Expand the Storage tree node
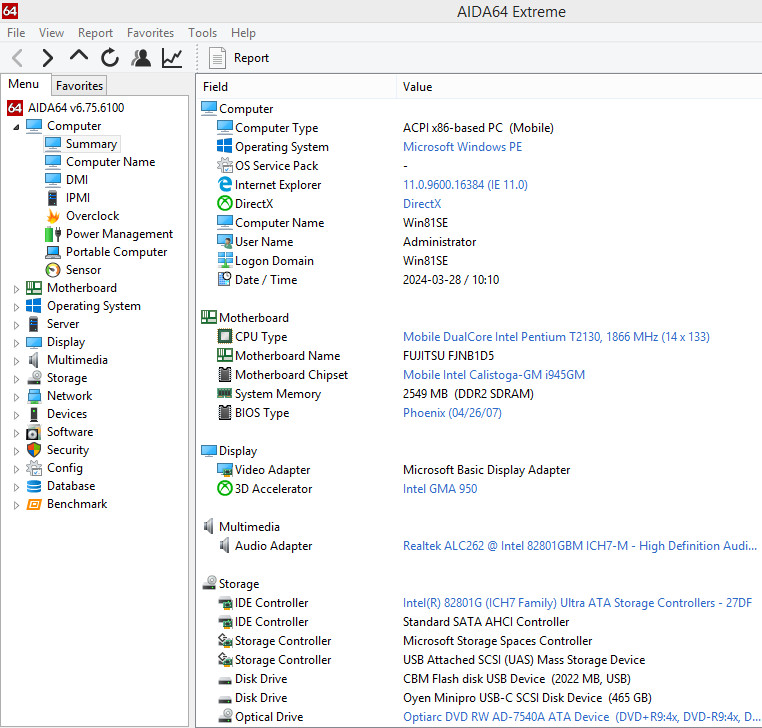This screenshot has width=762, height=728. (x=16, y=379)
